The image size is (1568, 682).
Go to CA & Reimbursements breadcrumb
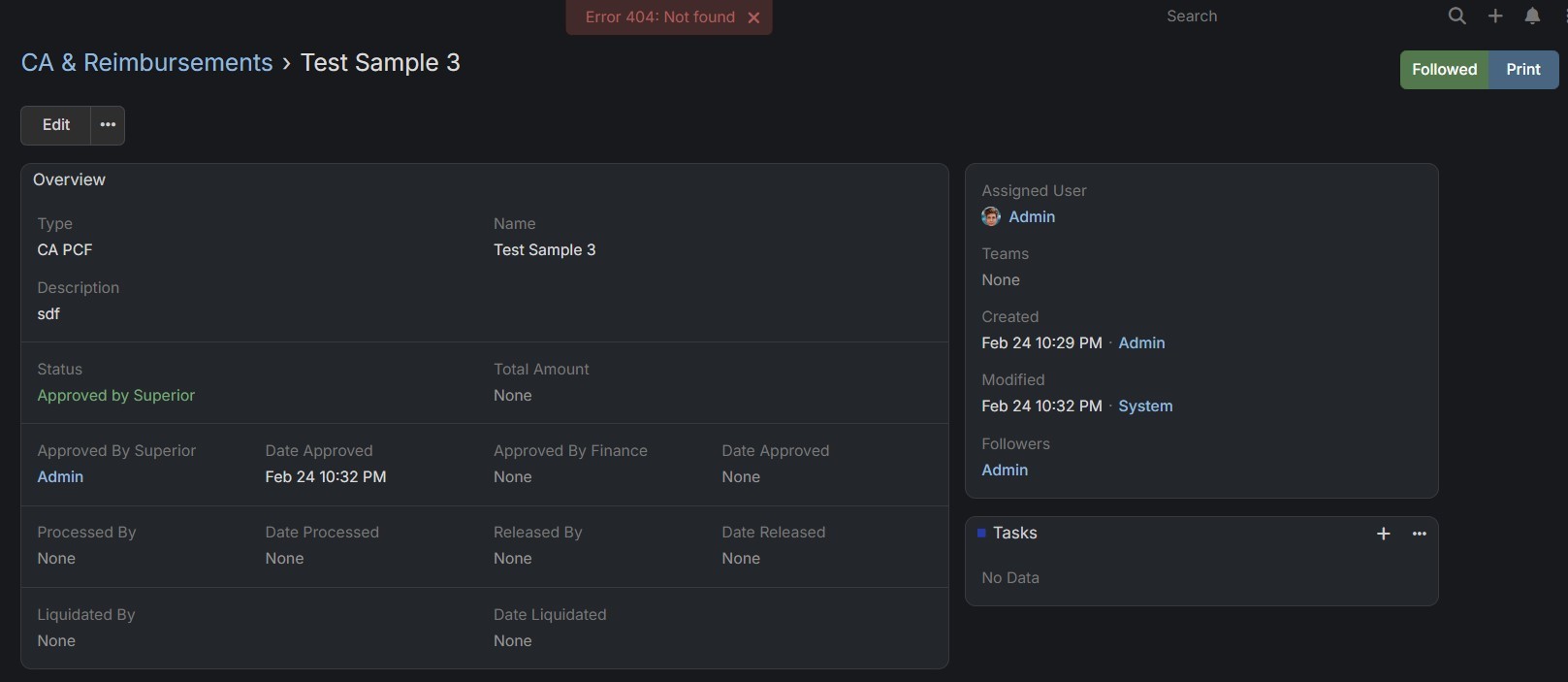(x=147, y=63)
